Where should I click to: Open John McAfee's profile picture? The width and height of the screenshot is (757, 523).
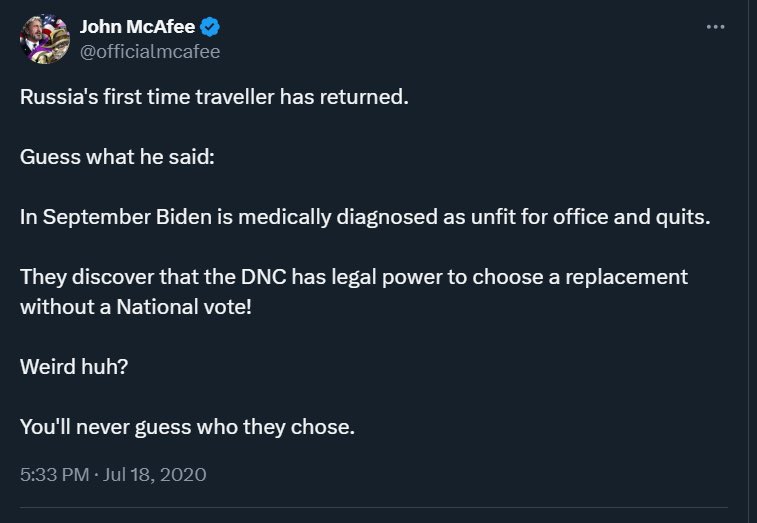[44, 39]
